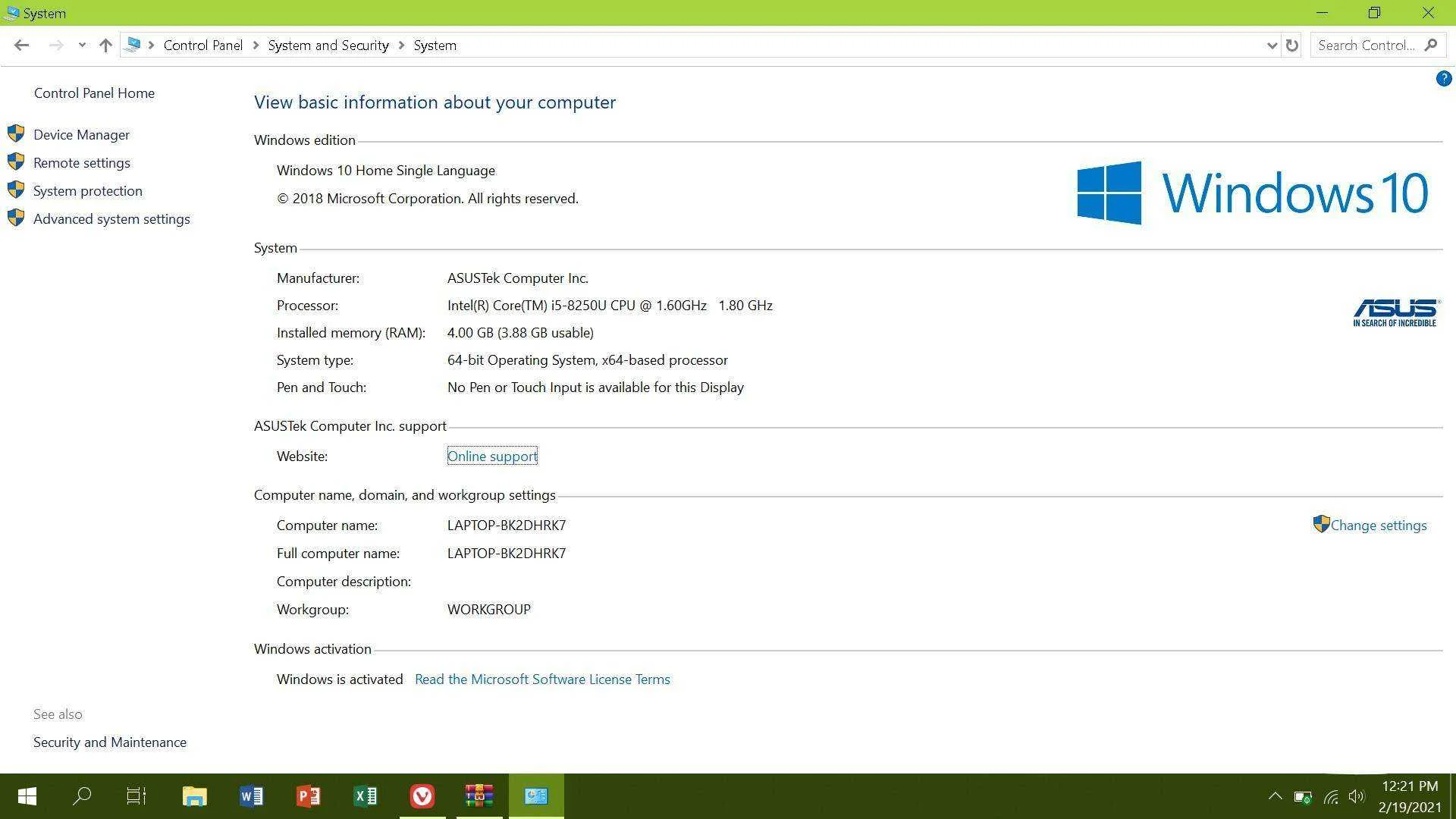Click the System window title icon
The height and width of the screenshot is (819, 1456).
(x=11, y=13)
